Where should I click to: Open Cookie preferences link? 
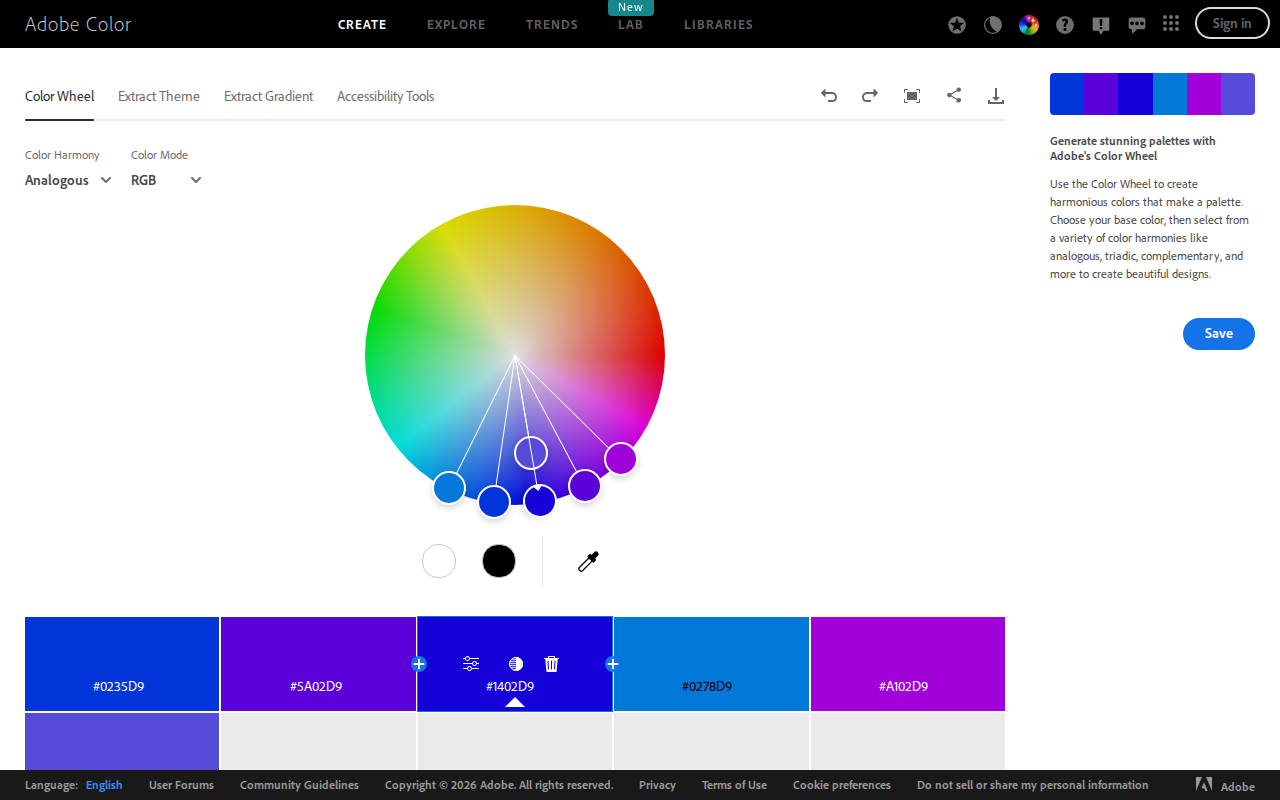tap(842, 785)
